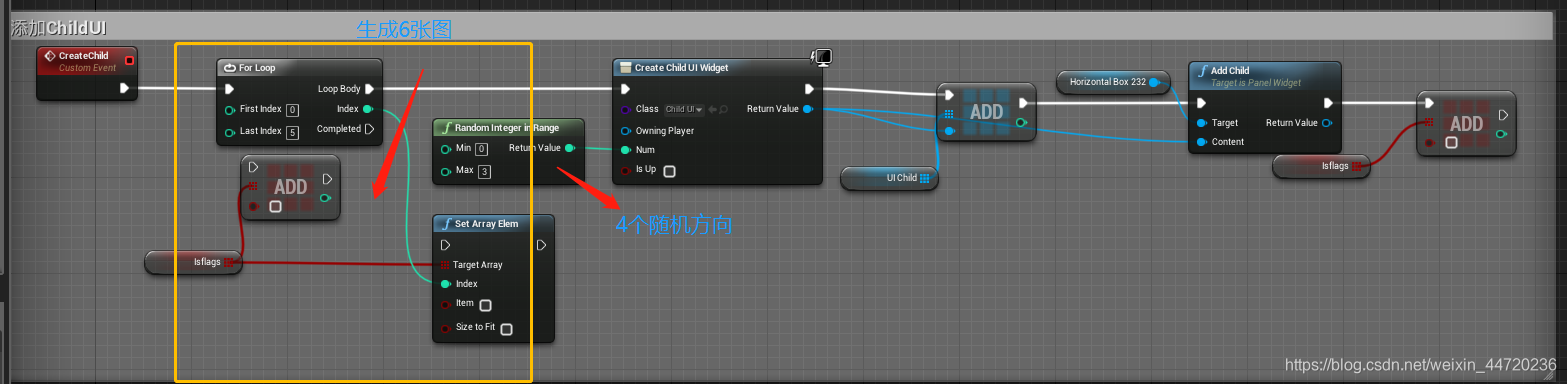1567x384 pixels.
Task: Click Set Array Elem Target Array pin
Action: (444, 265)
